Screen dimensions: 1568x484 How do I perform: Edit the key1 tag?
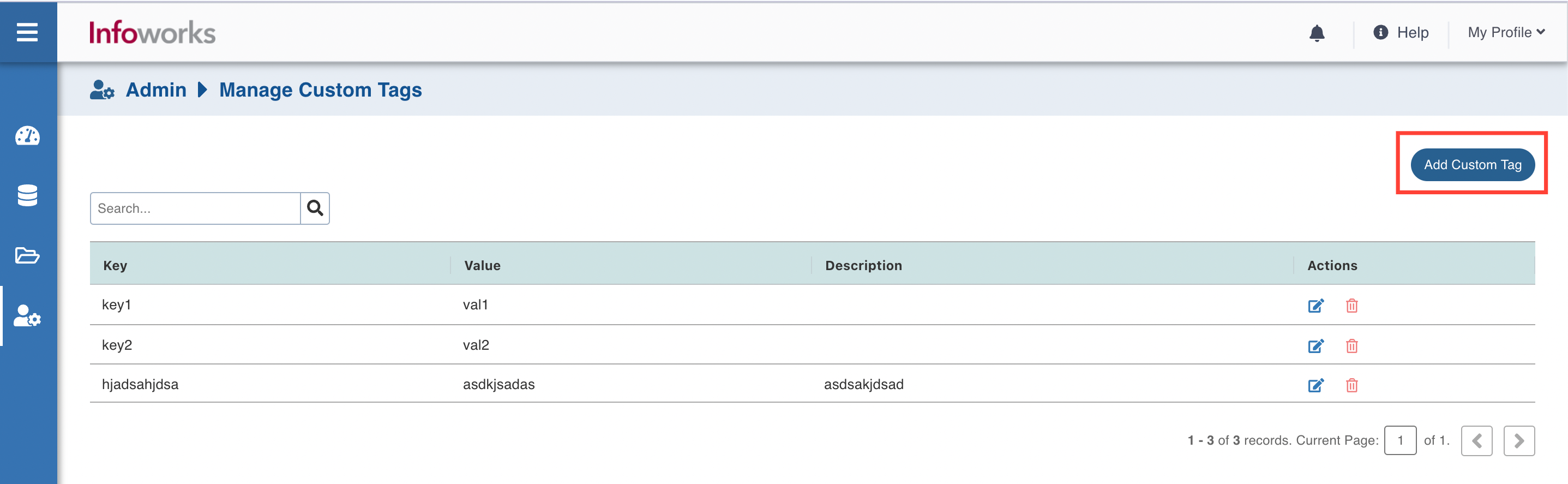click(x=1316, y=305)
